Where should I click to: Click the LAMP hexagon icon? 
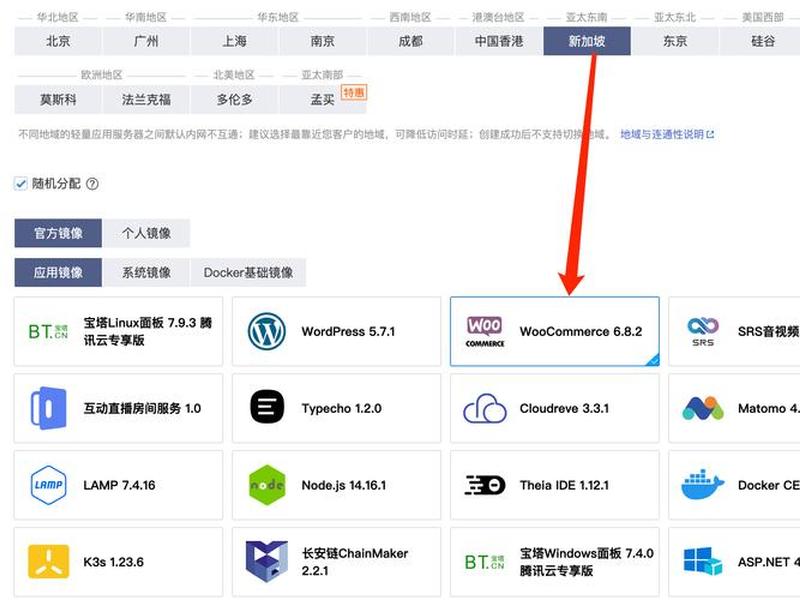[x=48, y=485]
